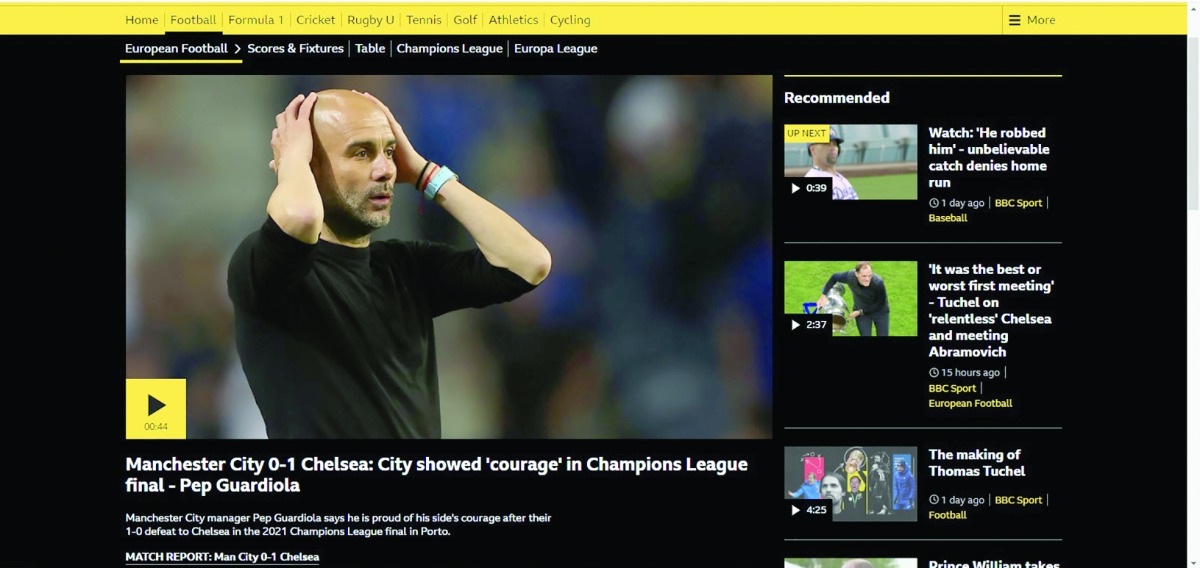This screenshot has width=1200, height=568.
Task: View the Champions League section
Action: [449, 48]
